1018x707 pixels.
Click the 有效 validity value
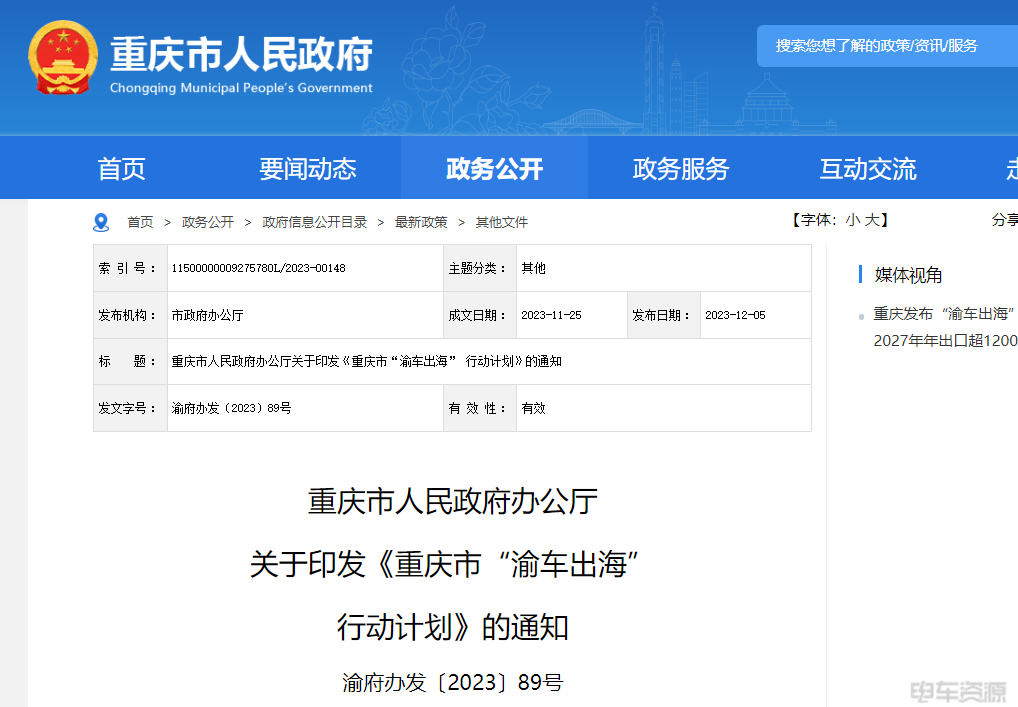pyautogui.click(x=534, y=408)
